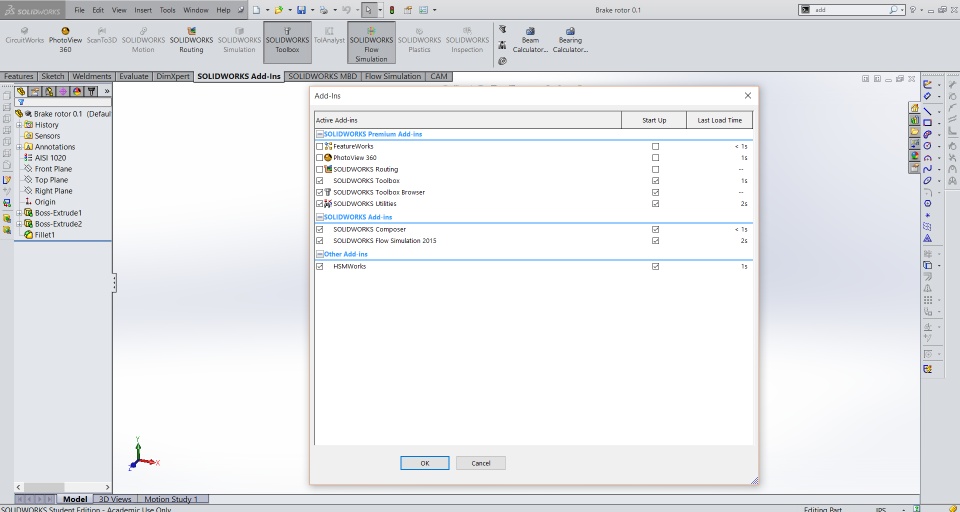
Task: Cancel the Add-Ins dialog
Action: pos(481,463)
